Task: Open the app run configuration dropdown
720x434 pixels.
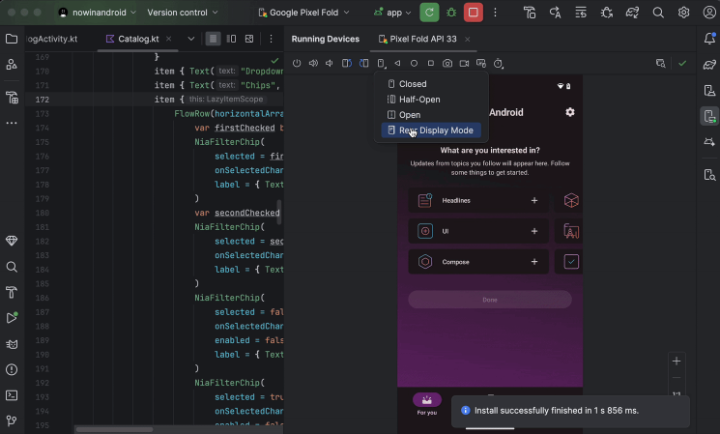Action: click(392, 12)
